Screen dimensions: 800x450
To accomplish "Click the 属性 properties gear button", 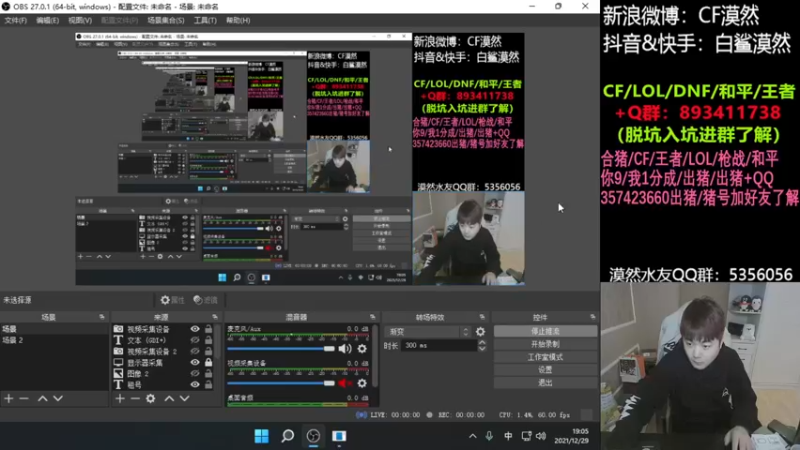I will click(172, 300).
